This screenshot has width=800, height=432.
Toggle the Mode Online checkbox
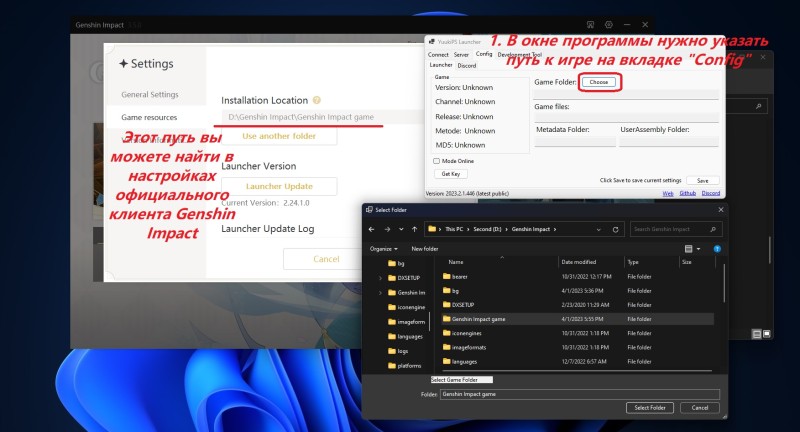(436, 160)
